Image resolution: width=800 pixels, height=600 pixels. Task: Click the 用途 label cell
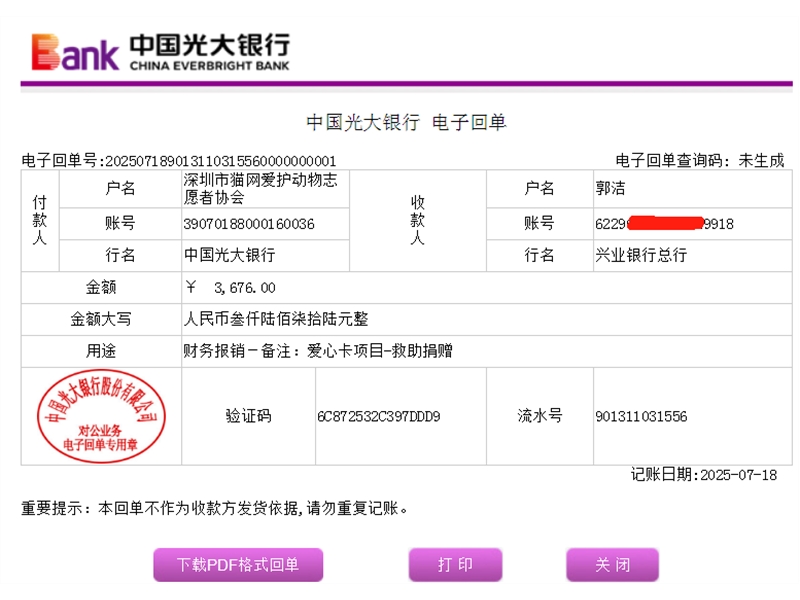click(x=101, y=351)
